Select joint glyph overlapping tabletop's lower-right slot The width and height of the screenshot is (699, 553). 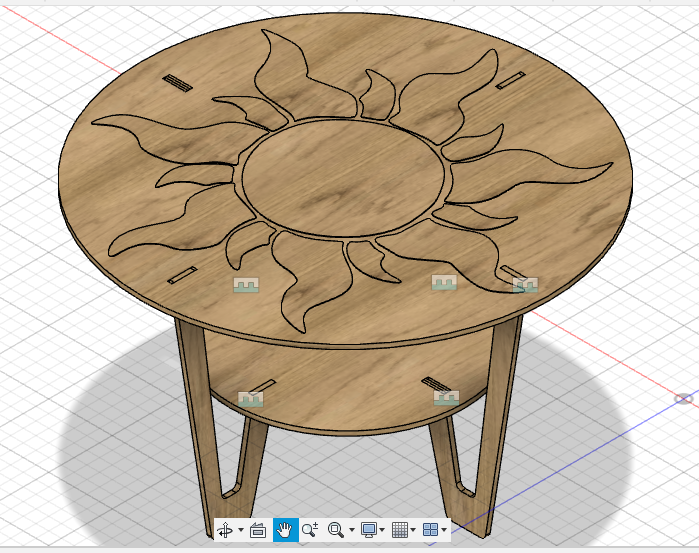(525, 285)
